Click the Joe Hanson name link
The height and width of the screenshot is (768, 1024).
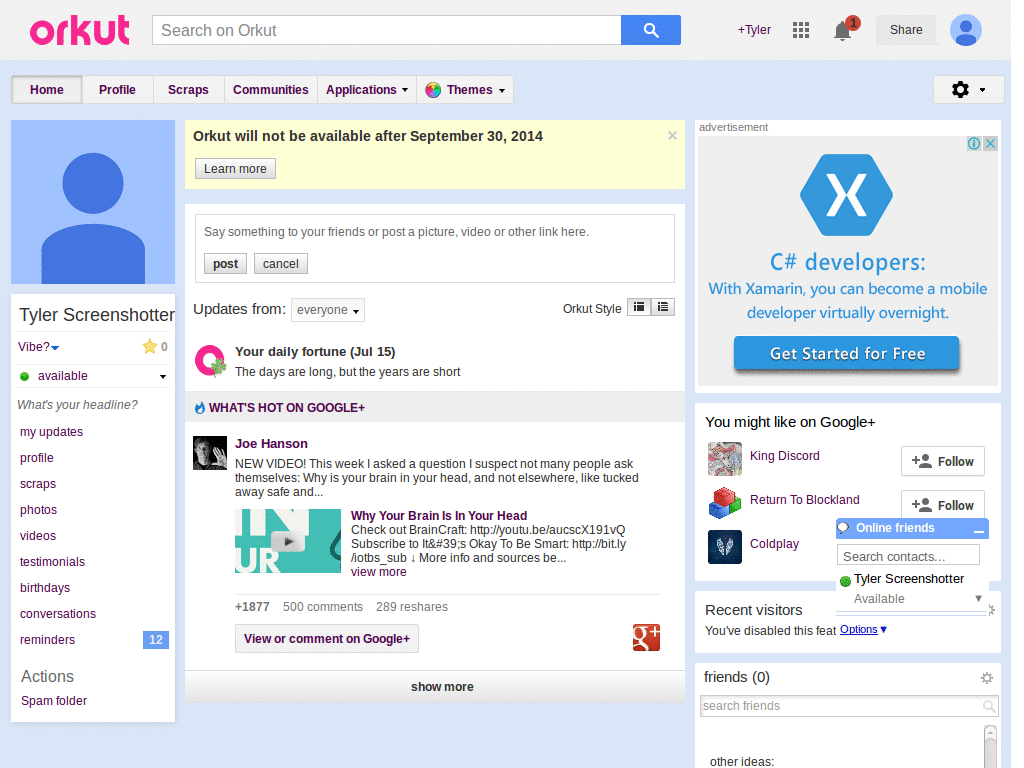pyautogui.click(x=271, y=444)
